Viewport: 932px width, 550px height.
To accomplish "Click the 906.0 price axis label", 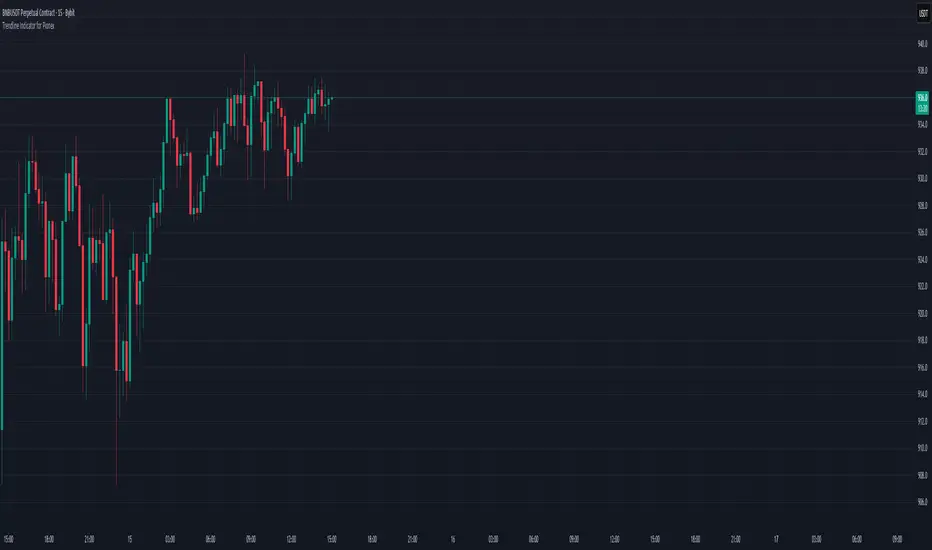I will (x=920, y=502).
